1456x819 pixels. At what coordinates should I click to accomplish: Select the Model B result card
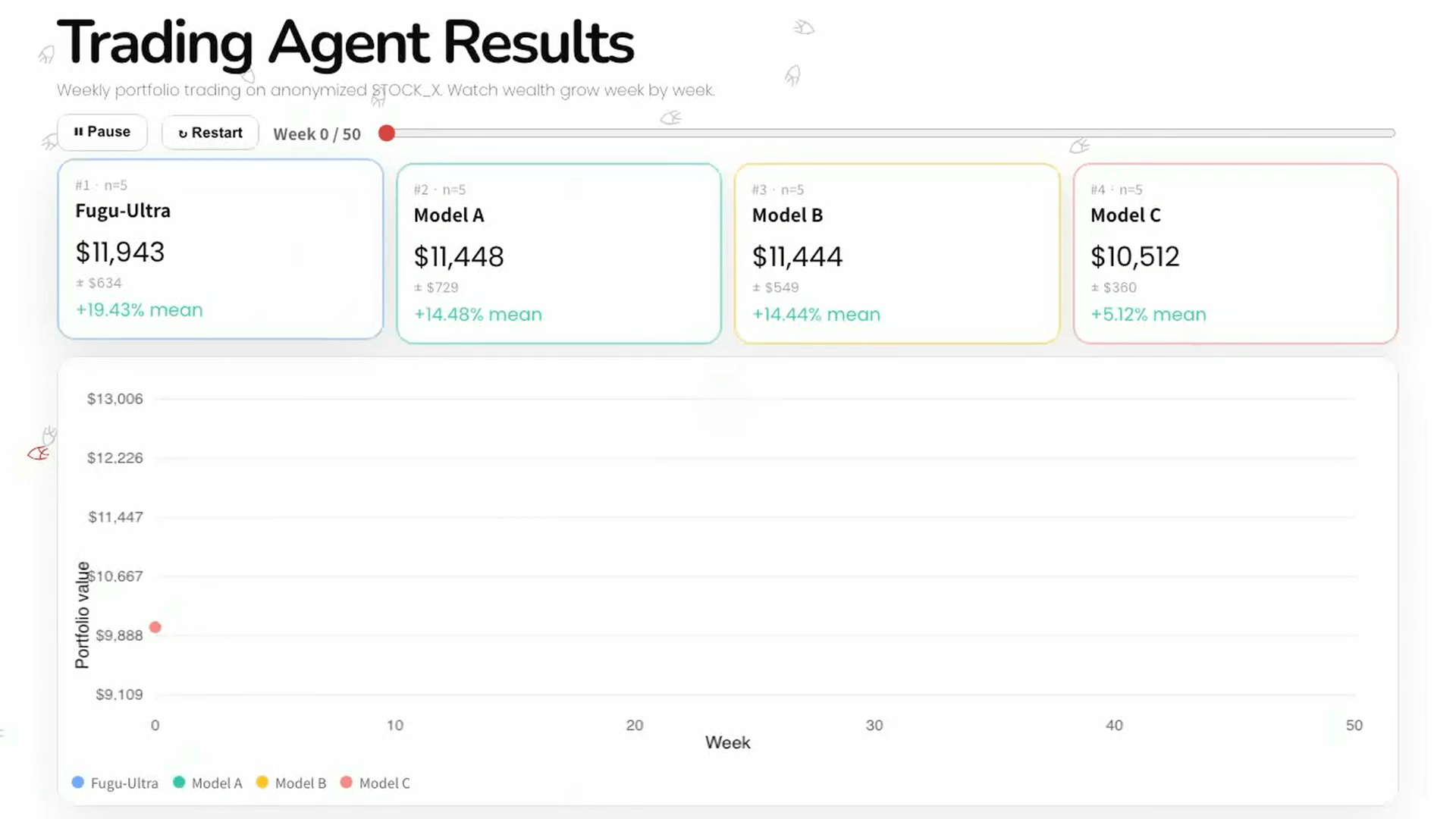[897, 253]
